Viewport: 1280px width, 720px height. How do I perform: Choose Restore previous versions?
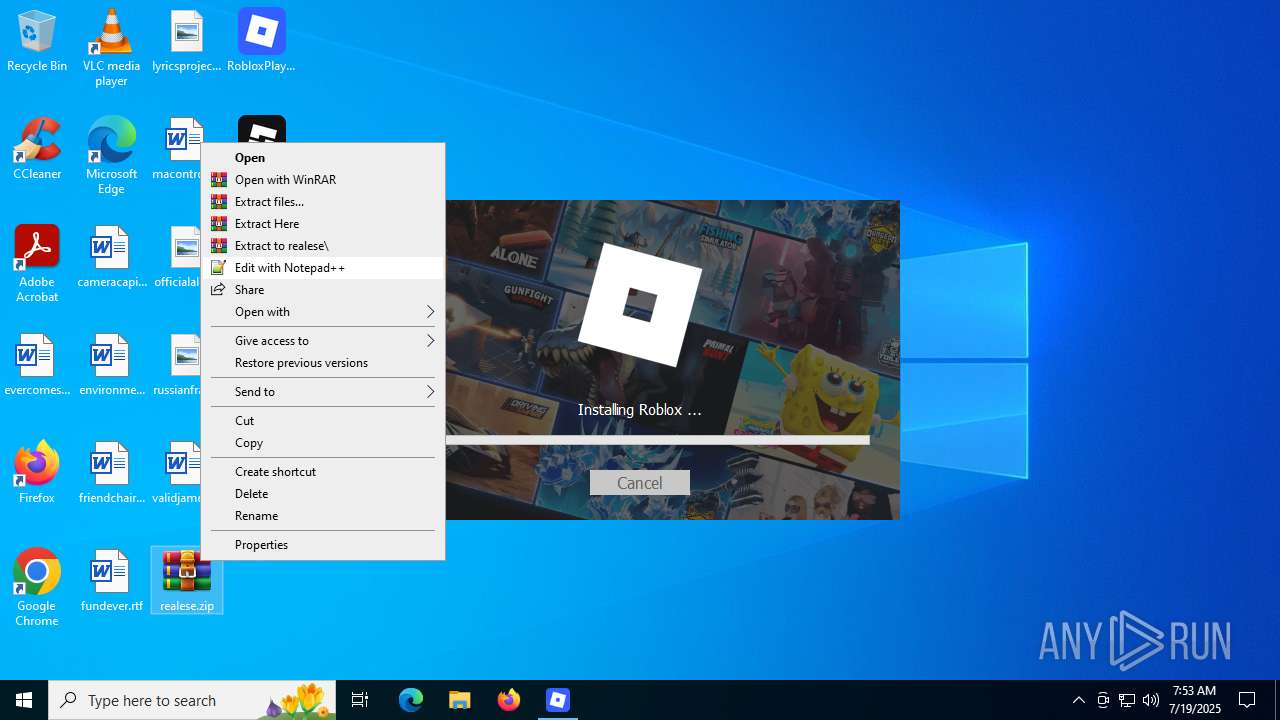[x=323, y=363]
